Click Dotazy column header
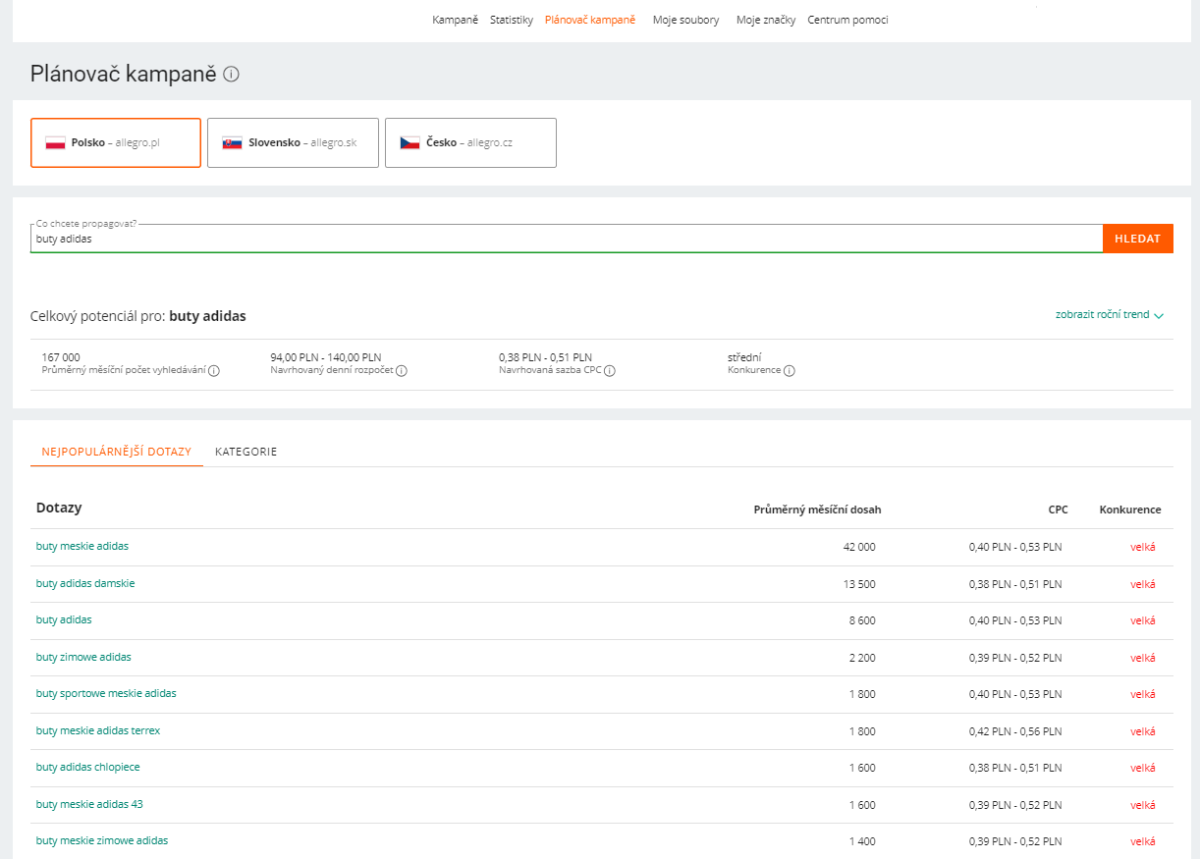The width and height of the screenshot is (1200, 859). coord(59,508)
